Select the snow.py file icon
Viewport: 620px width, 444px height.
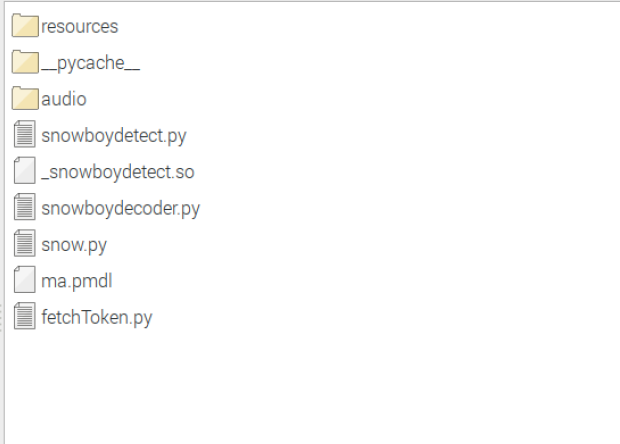[25, 244]
